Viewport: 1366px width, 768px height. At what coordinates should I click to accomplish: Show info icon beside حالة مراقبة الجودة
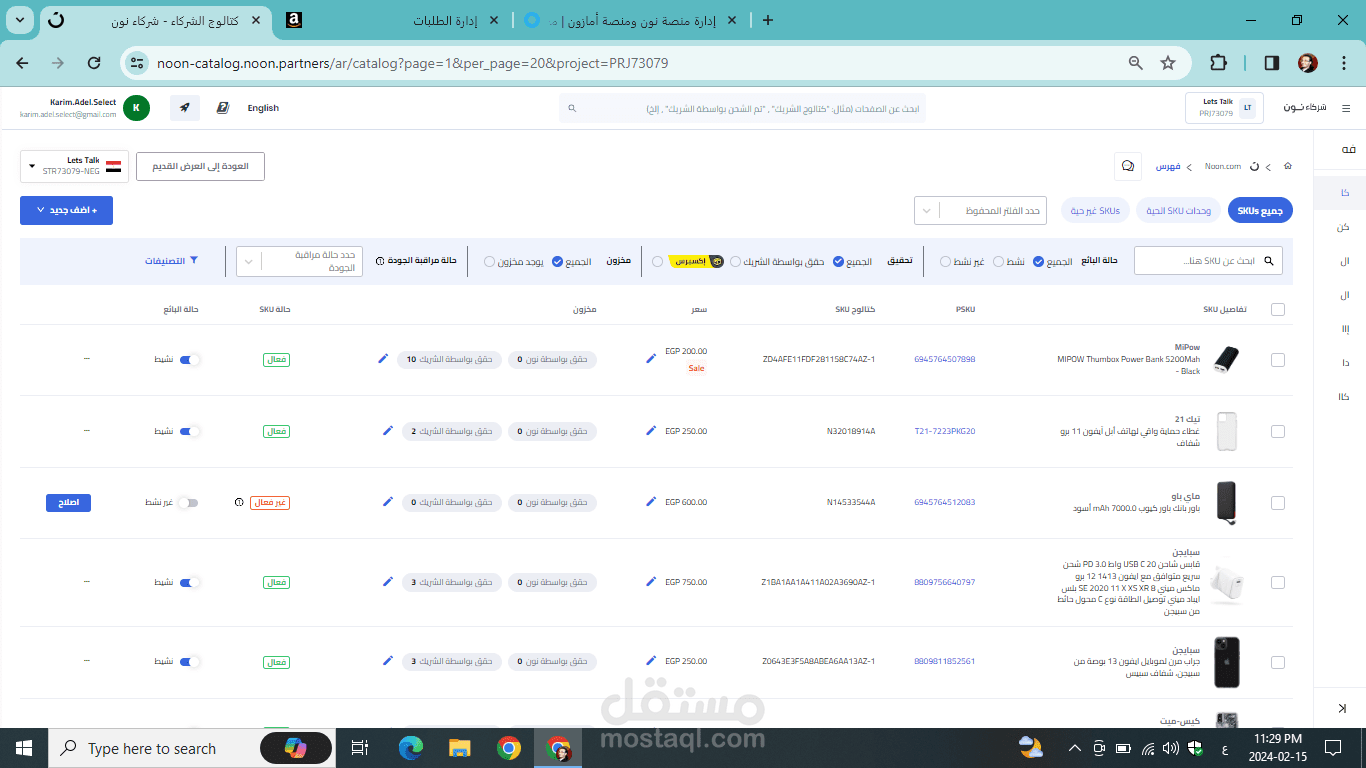380,261
